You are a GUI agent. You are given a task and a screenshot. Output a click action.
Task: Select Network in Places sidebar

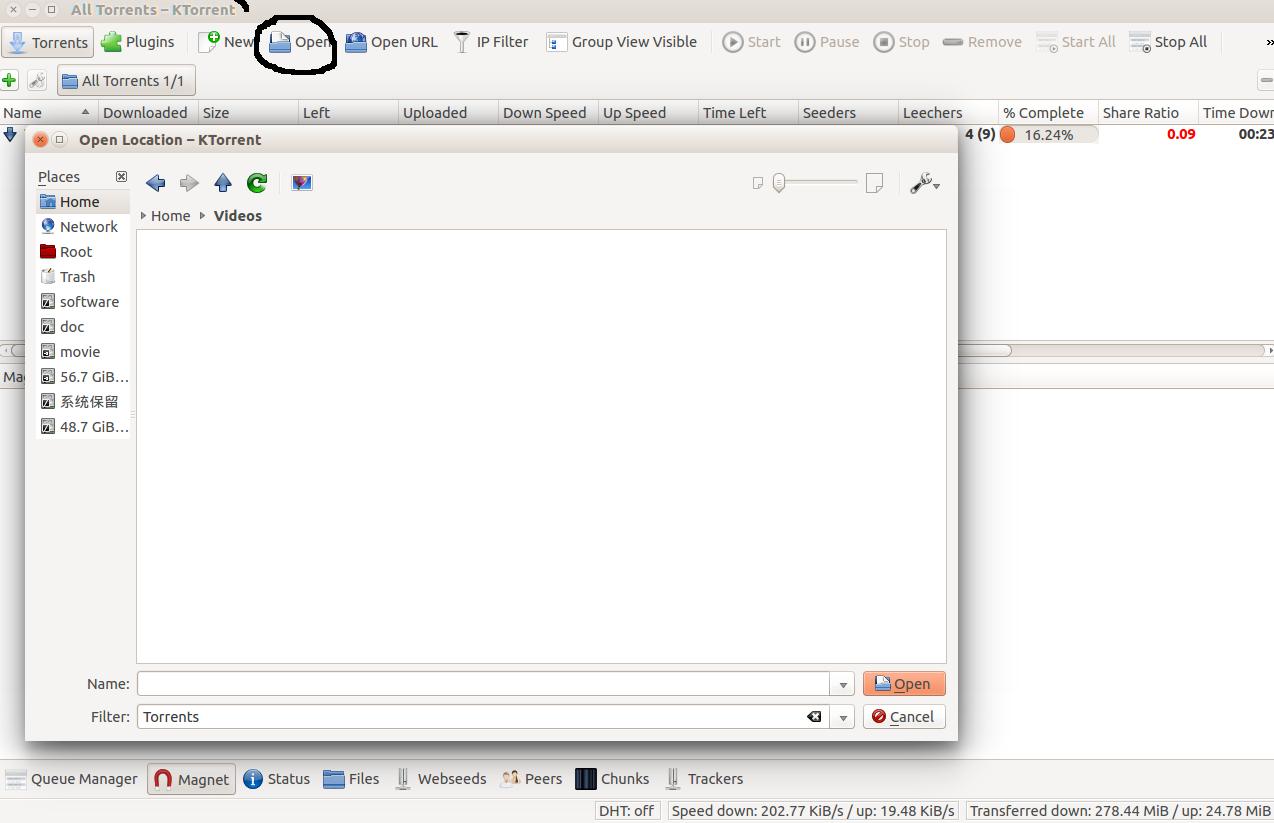click(x=88, y=227)
